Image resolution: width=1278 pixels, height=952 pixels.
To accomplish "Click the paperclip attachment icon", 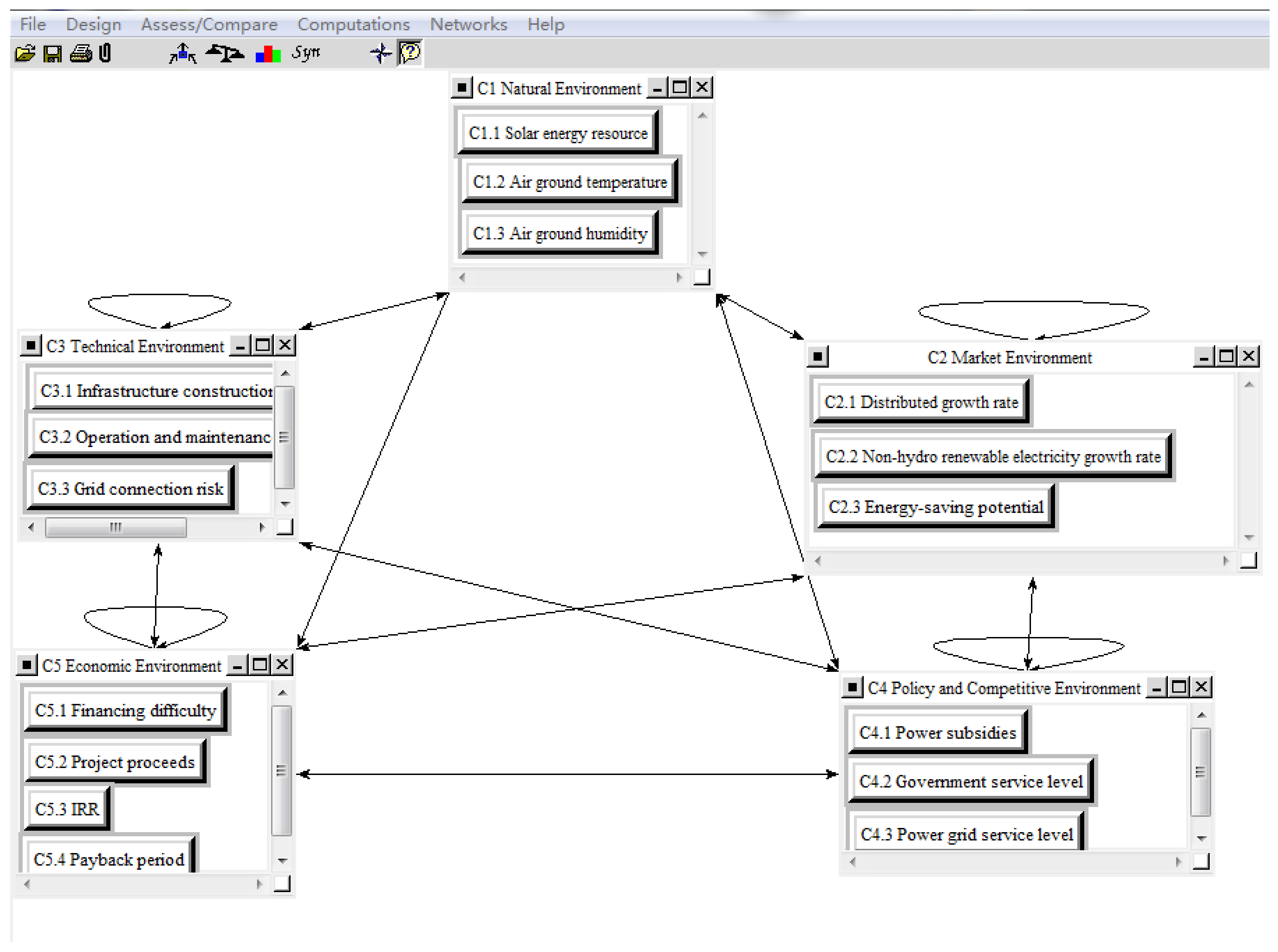I will tap(105, 53).
